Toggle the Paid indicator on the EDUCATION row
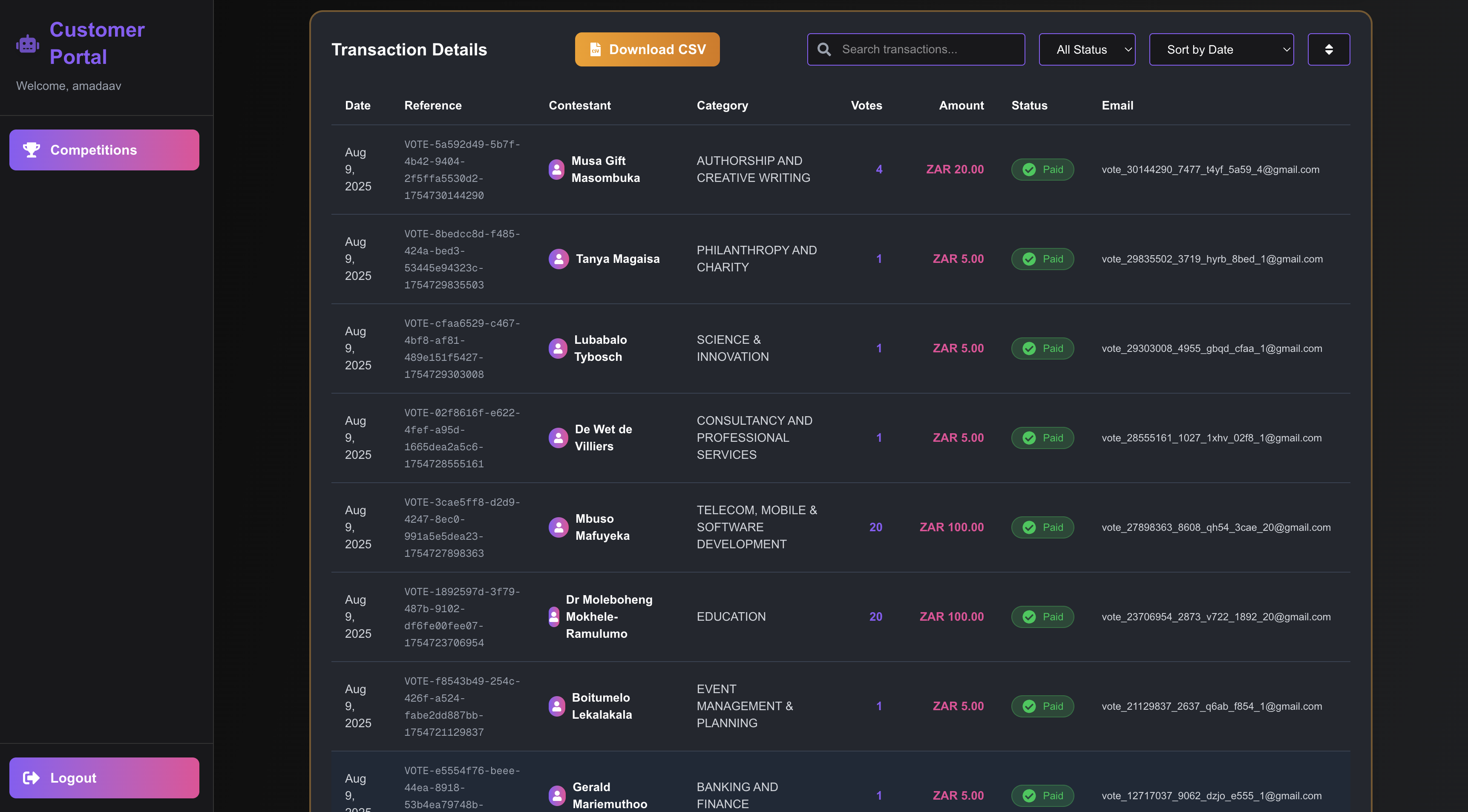 tap(1042, 616)
